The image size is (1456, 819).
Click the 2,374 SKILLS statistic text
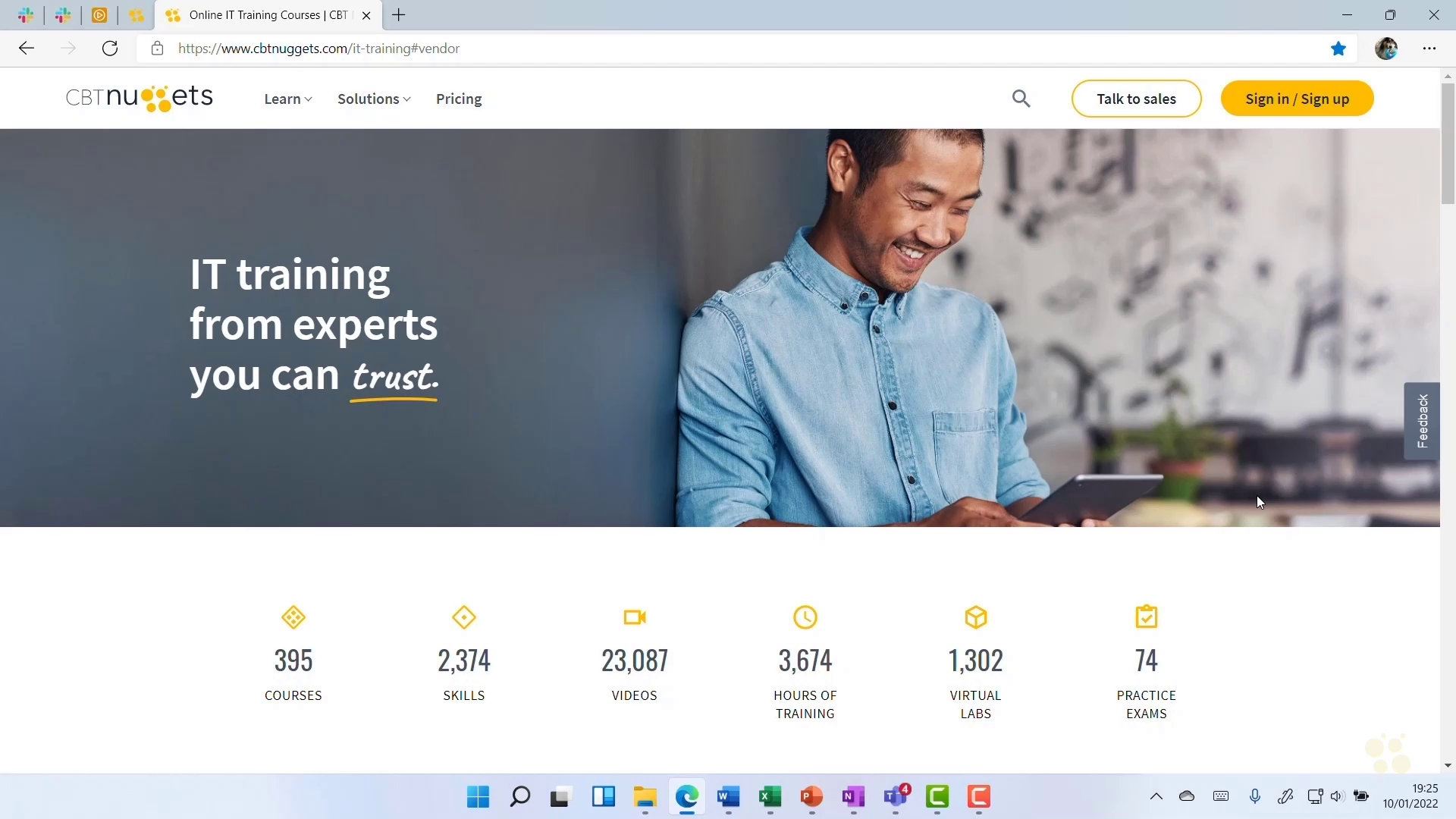(x=464, y=675)
